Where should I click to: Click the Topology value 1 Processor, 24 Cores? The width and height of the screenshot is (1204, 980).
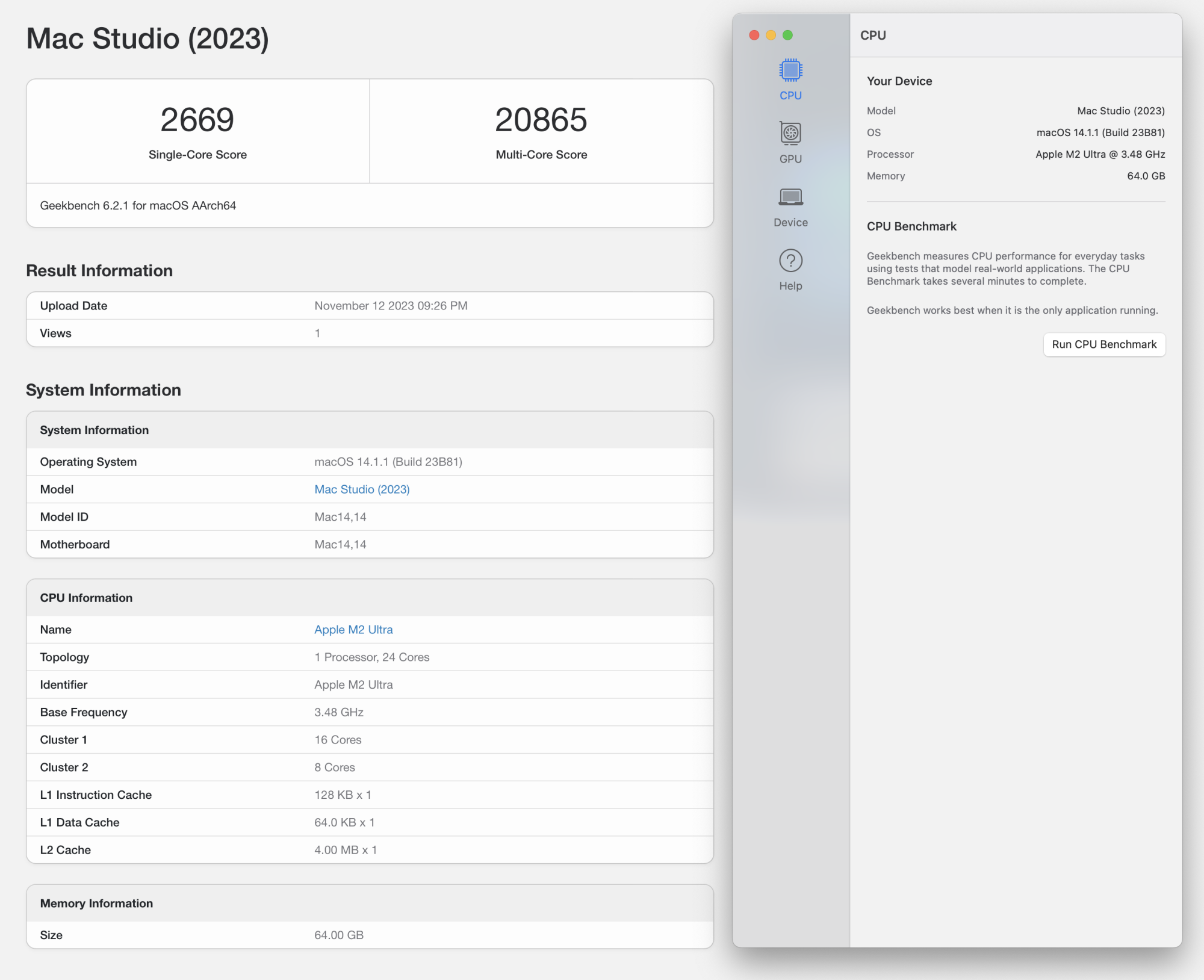(371, 657)
